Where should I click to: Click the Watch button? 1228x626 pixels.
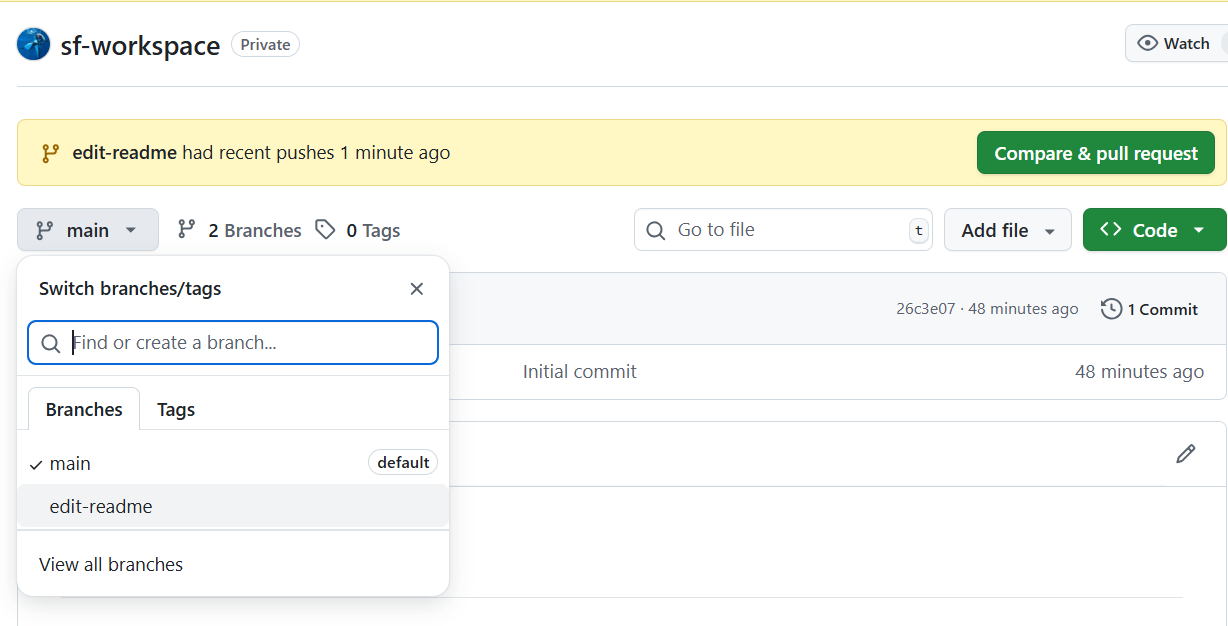[x=1176, y=43]
